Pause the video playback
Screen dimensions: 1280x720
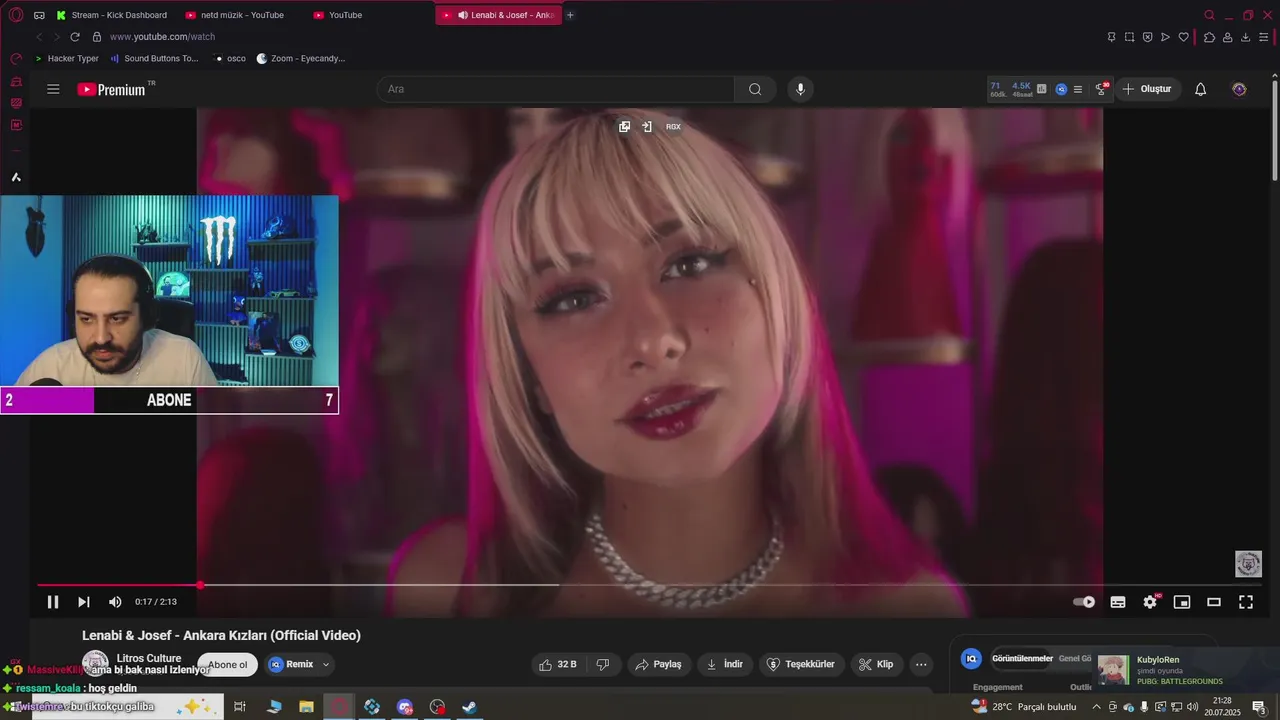53,602
